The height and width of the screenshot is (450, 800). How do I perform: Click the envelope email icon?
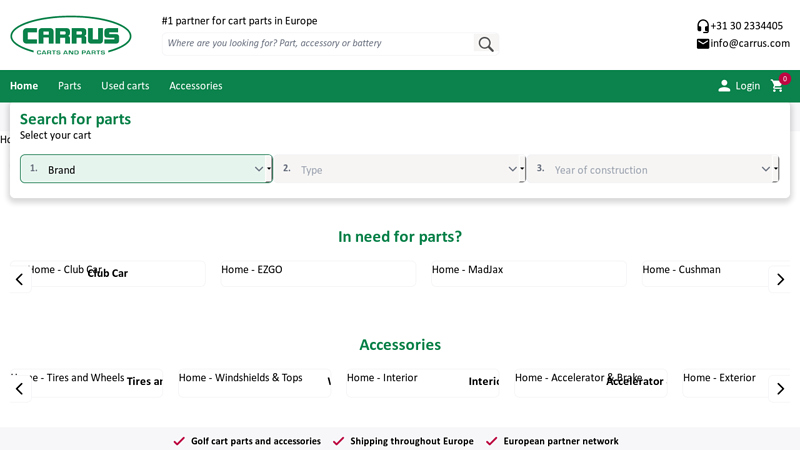703,44
